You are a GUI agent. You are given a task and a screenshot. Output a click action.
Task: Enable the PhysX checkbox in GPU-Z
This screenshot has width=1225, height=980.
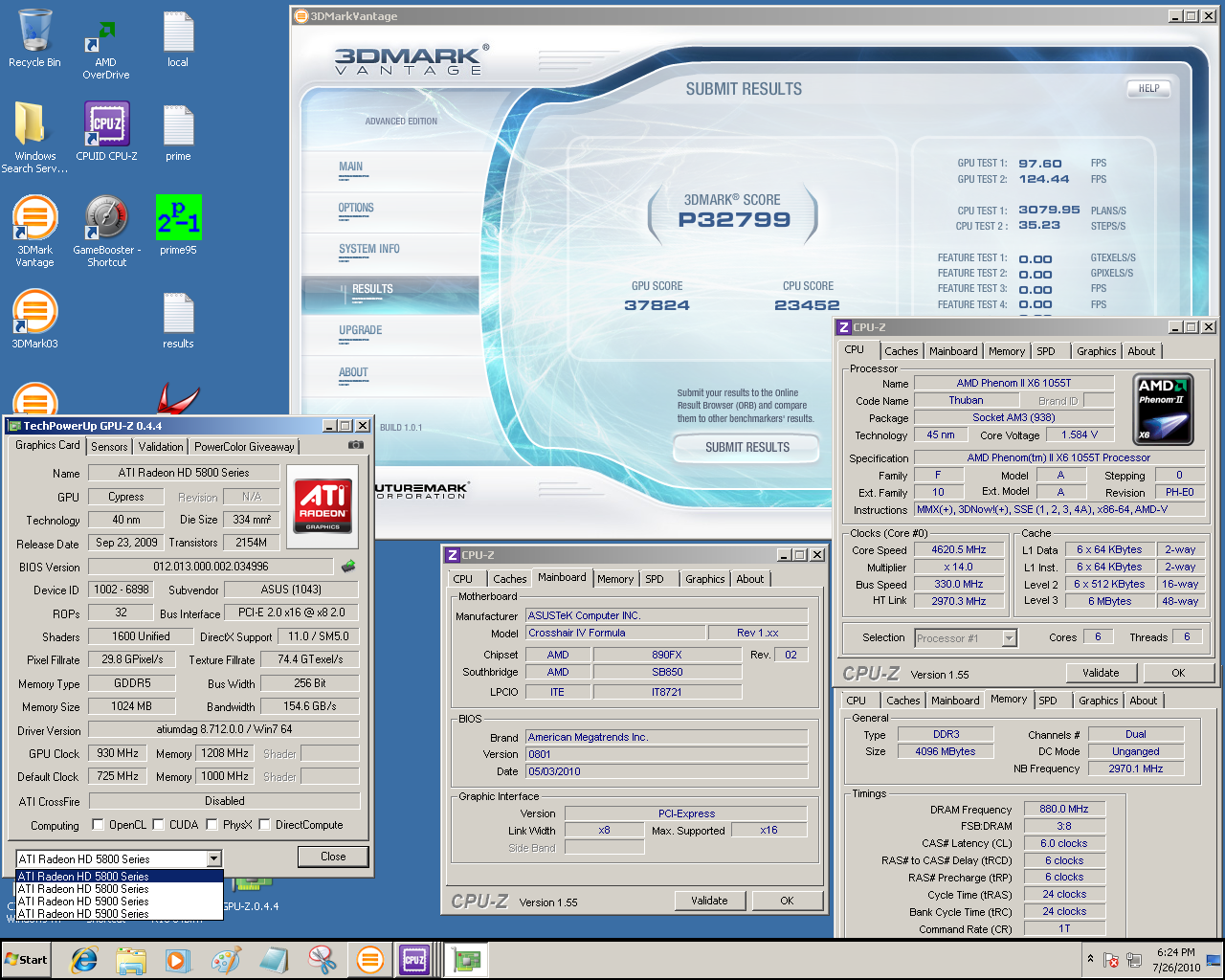coord(212,824)
